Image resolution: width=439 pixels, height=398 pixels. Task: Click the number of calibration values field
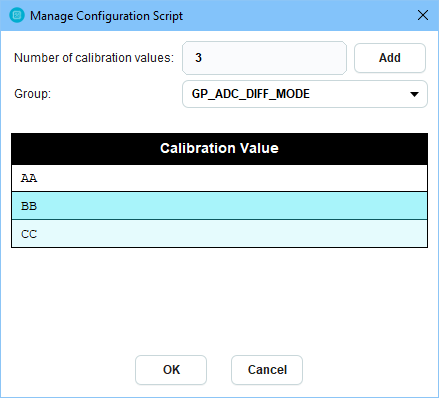[x=264, y=58]
